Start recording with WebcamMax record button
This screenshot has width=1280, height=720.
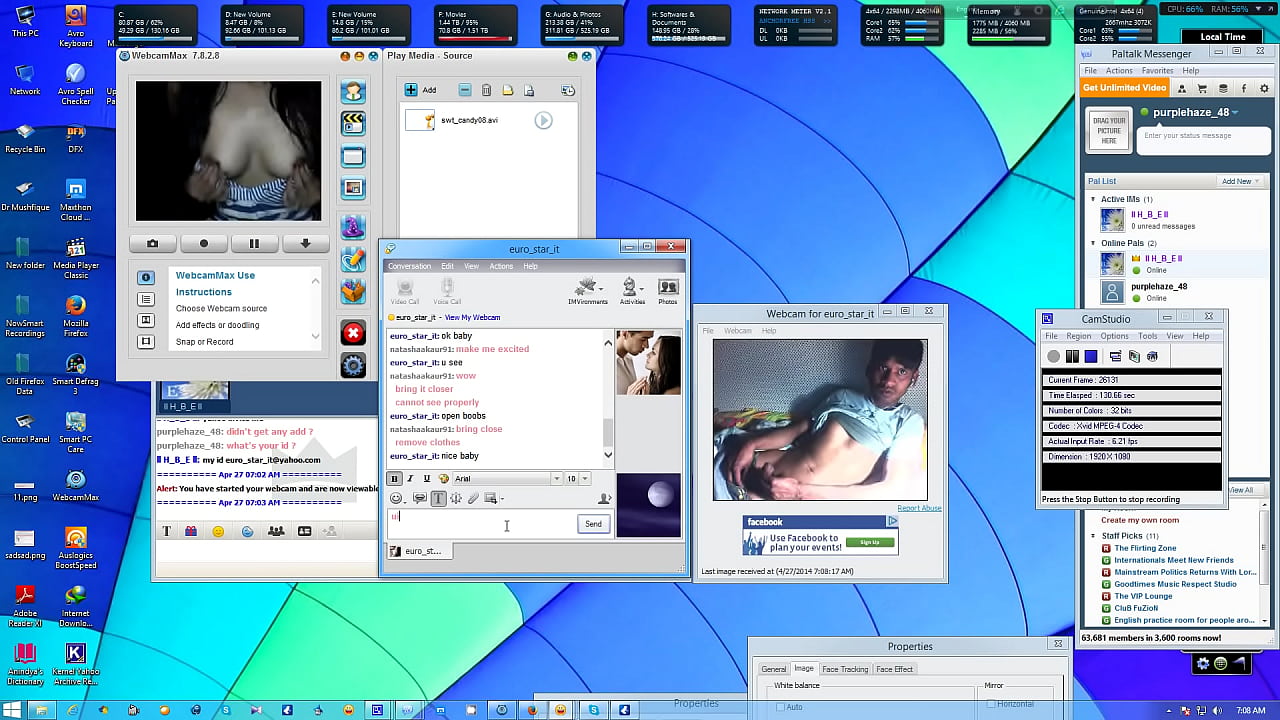point(203,243)
